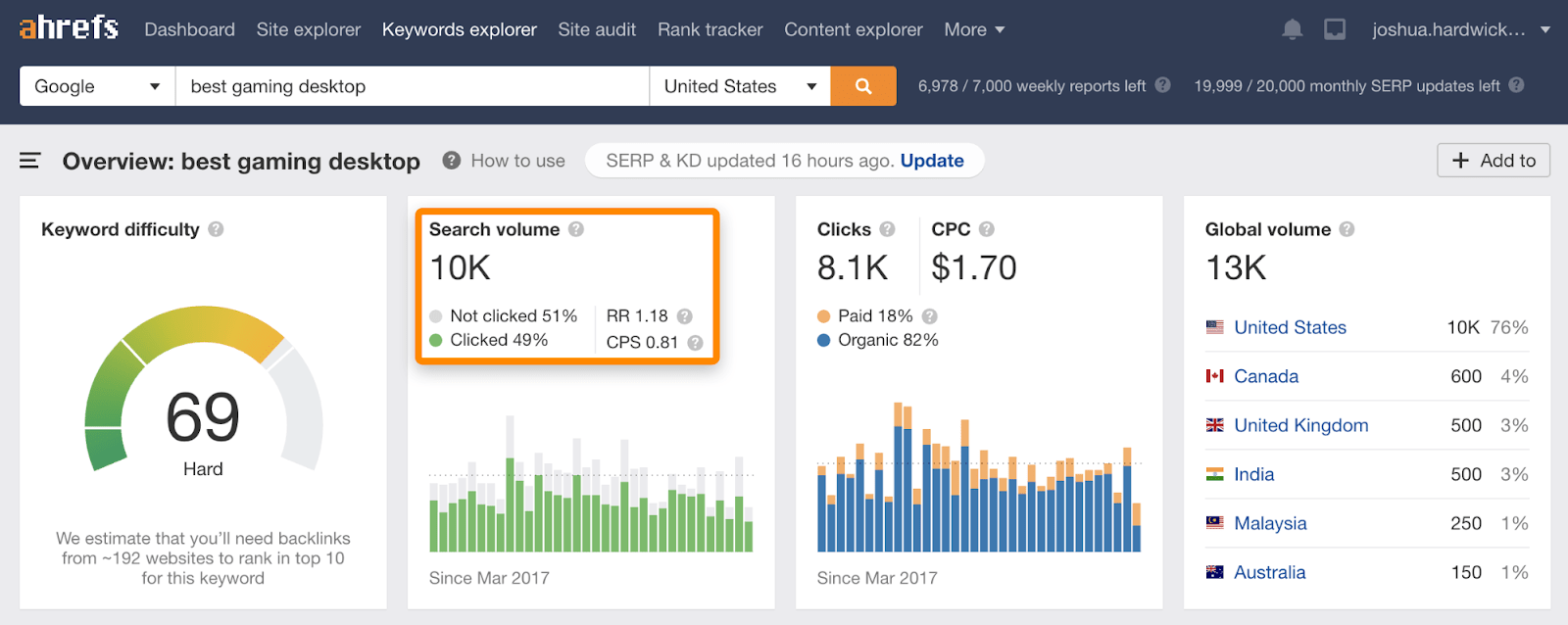Screen dimensions: 1568x625
Task: Open the Canada volume link
Action: pos(1266,376)
